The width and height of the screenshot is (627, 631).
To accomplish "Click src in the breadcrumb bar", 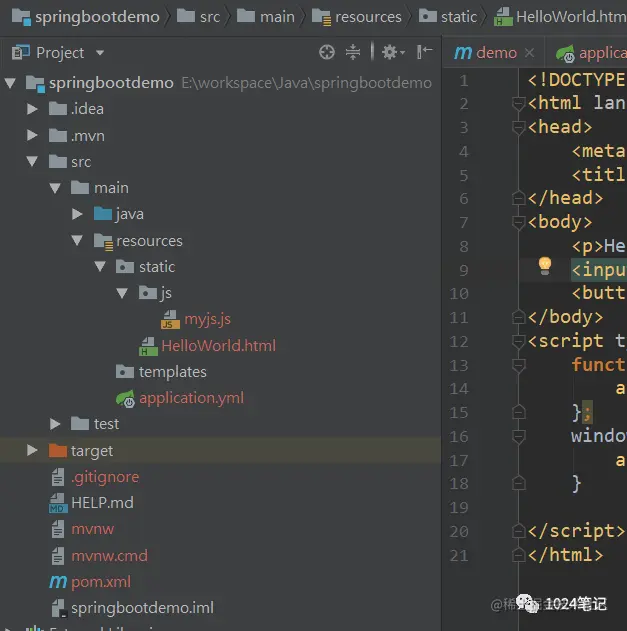I will tap(210, 17).
